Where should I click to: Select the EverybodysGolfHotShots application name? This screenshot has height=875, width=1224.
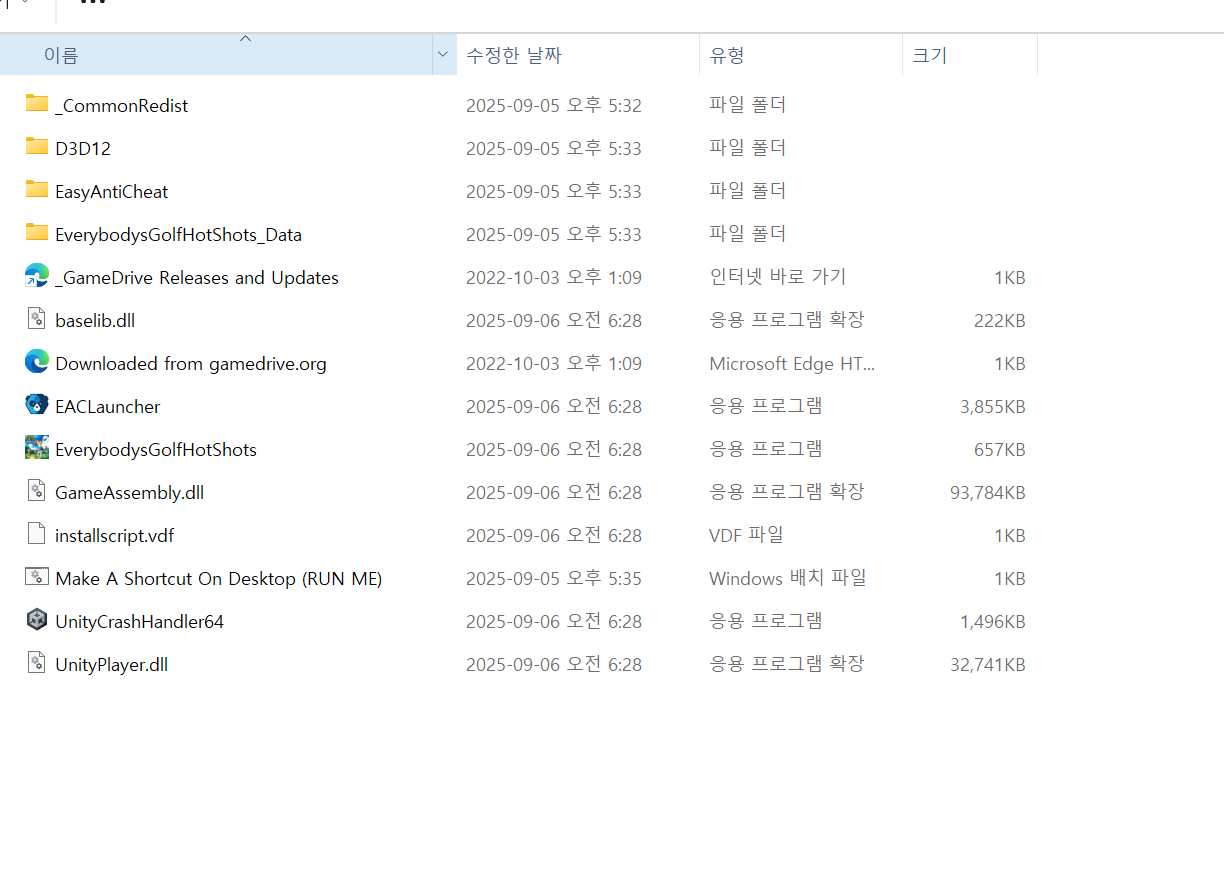pos(156,449)
